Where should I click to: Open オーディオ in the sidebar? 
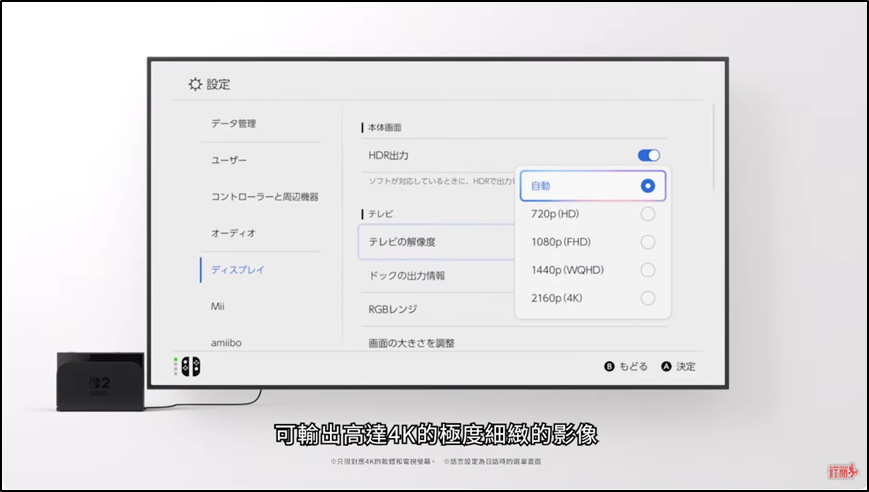[x=233, y=233]
